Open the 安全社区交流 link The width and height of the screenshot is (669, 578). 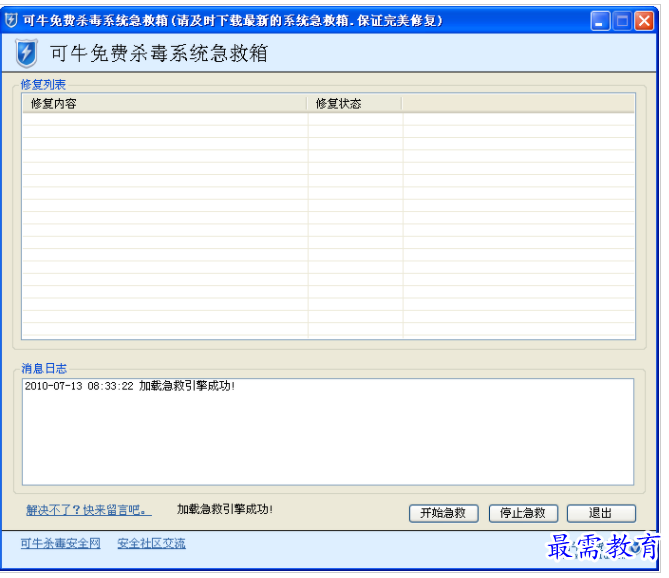(151, 543)
